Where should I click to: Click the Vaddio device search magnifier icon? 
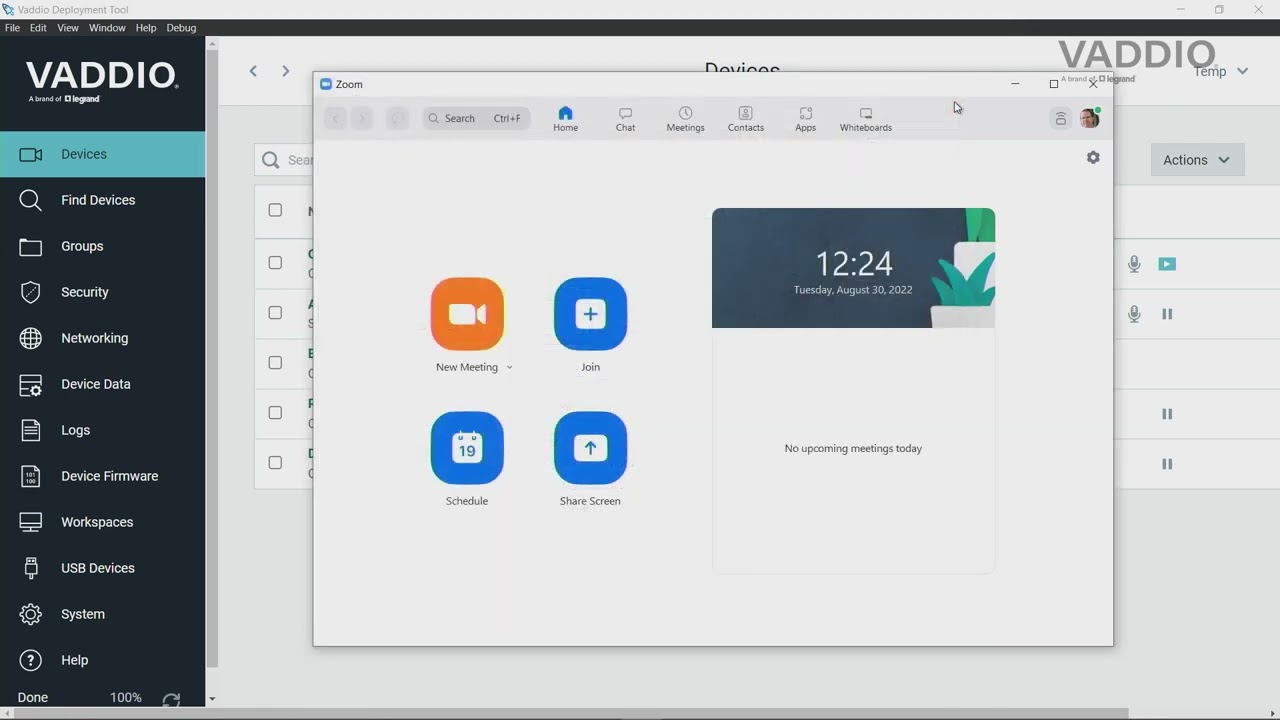(x=270, y=160)
